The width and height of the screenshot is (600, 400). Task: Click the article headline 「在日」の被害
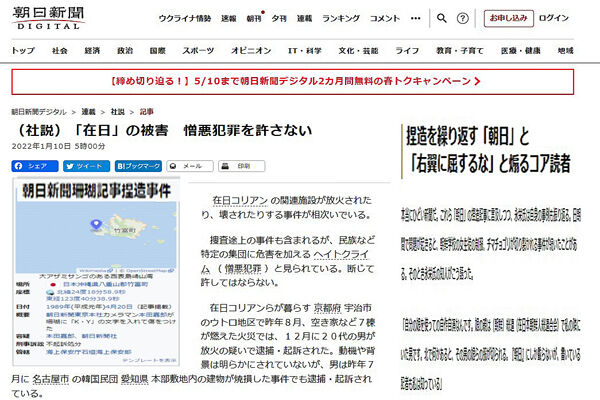tap(164, 131)
